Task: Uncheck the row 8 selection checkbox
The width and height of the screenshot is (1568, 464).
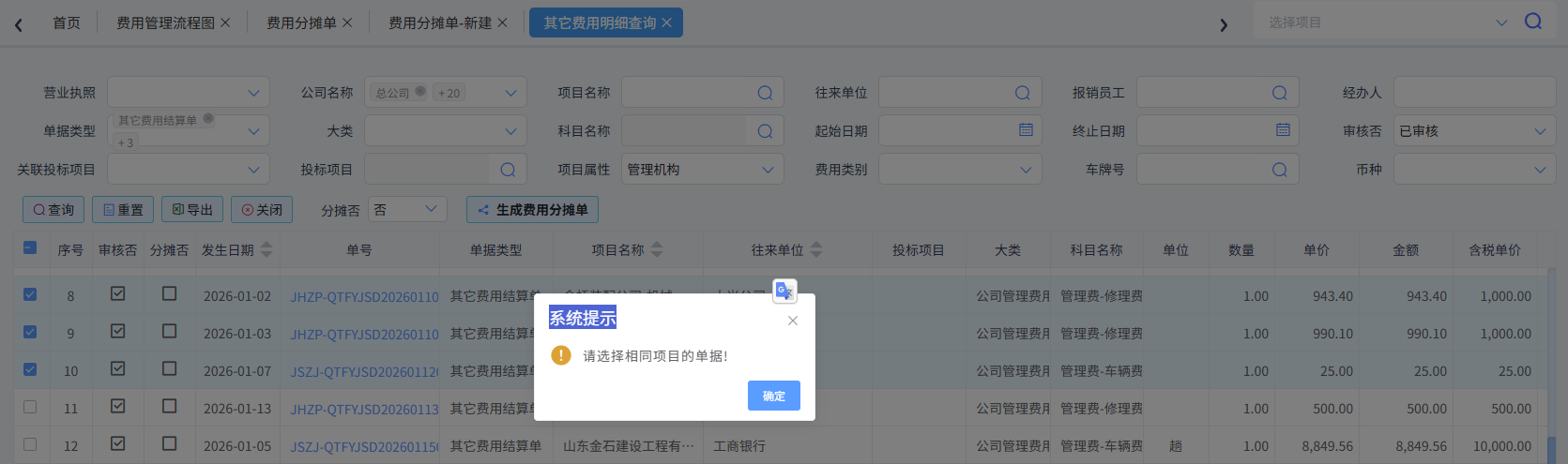Action: click(30, 294)
